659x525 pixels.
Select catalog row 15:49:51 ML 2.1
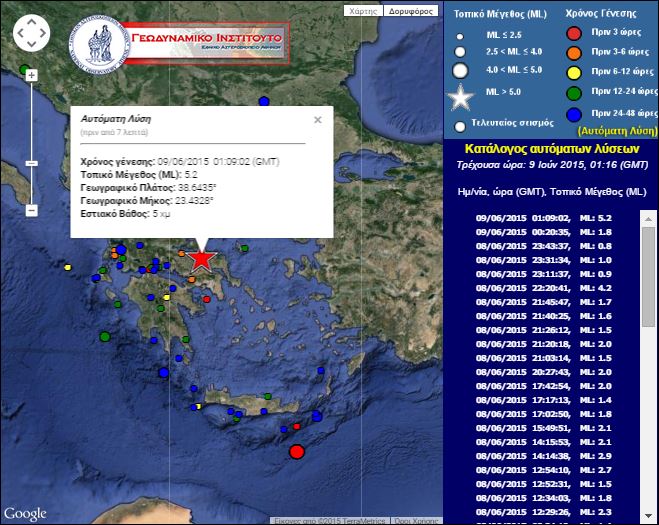543,428
